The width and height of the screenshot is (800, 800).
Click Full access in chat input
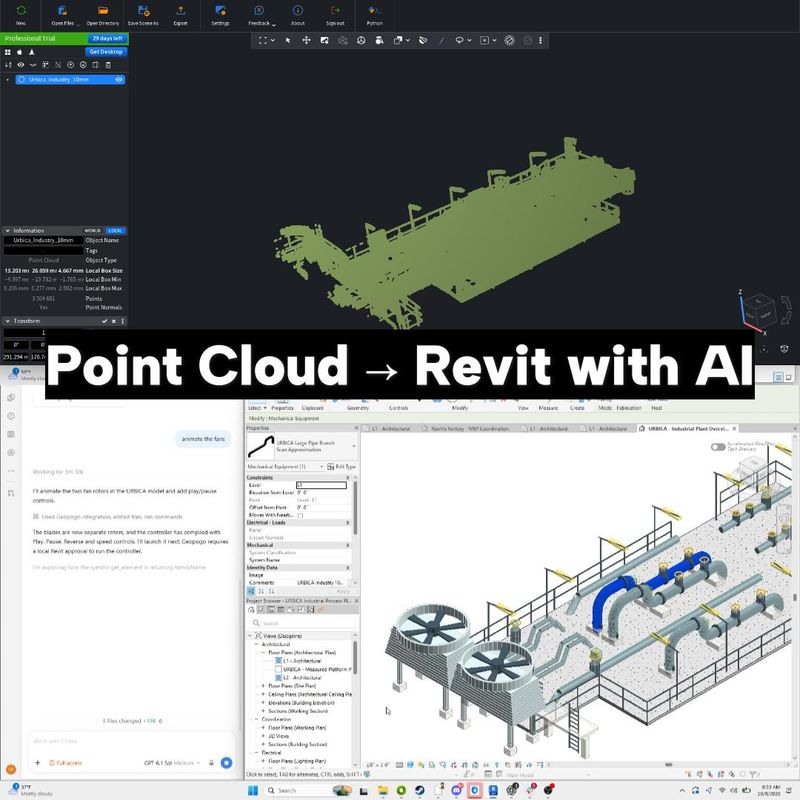(65, 763)
